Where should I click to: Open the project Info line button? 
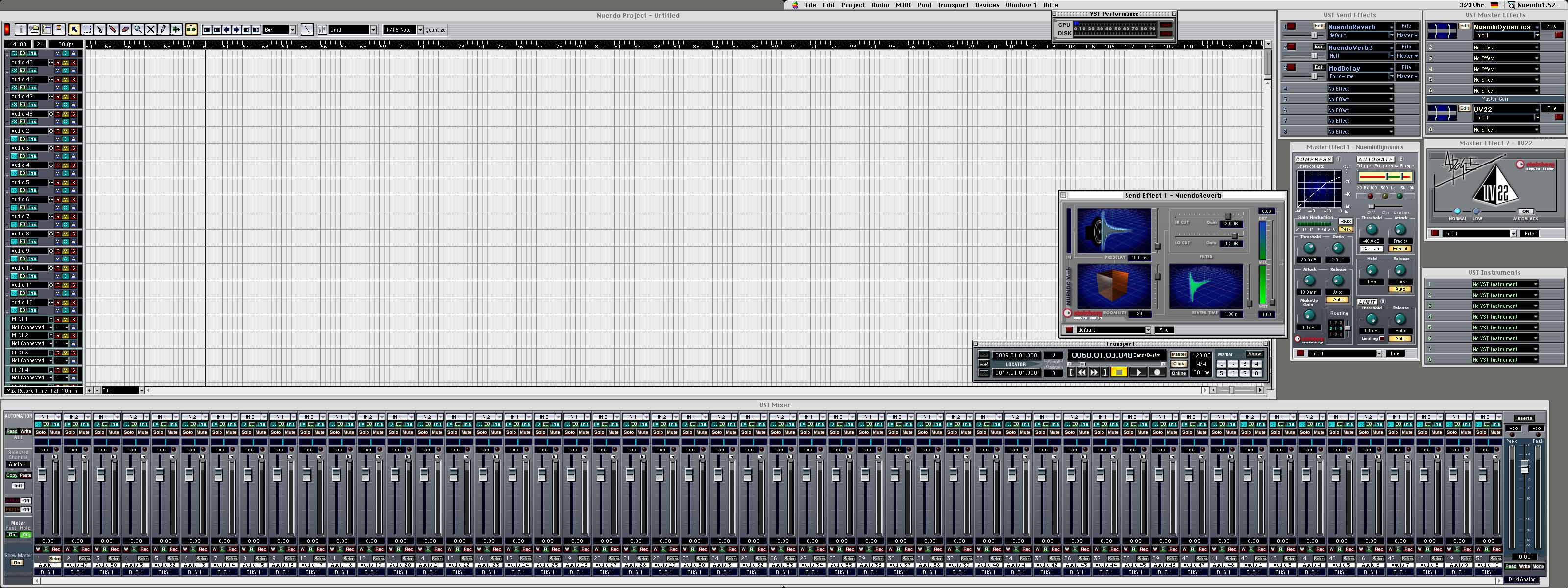click(21, 29)
